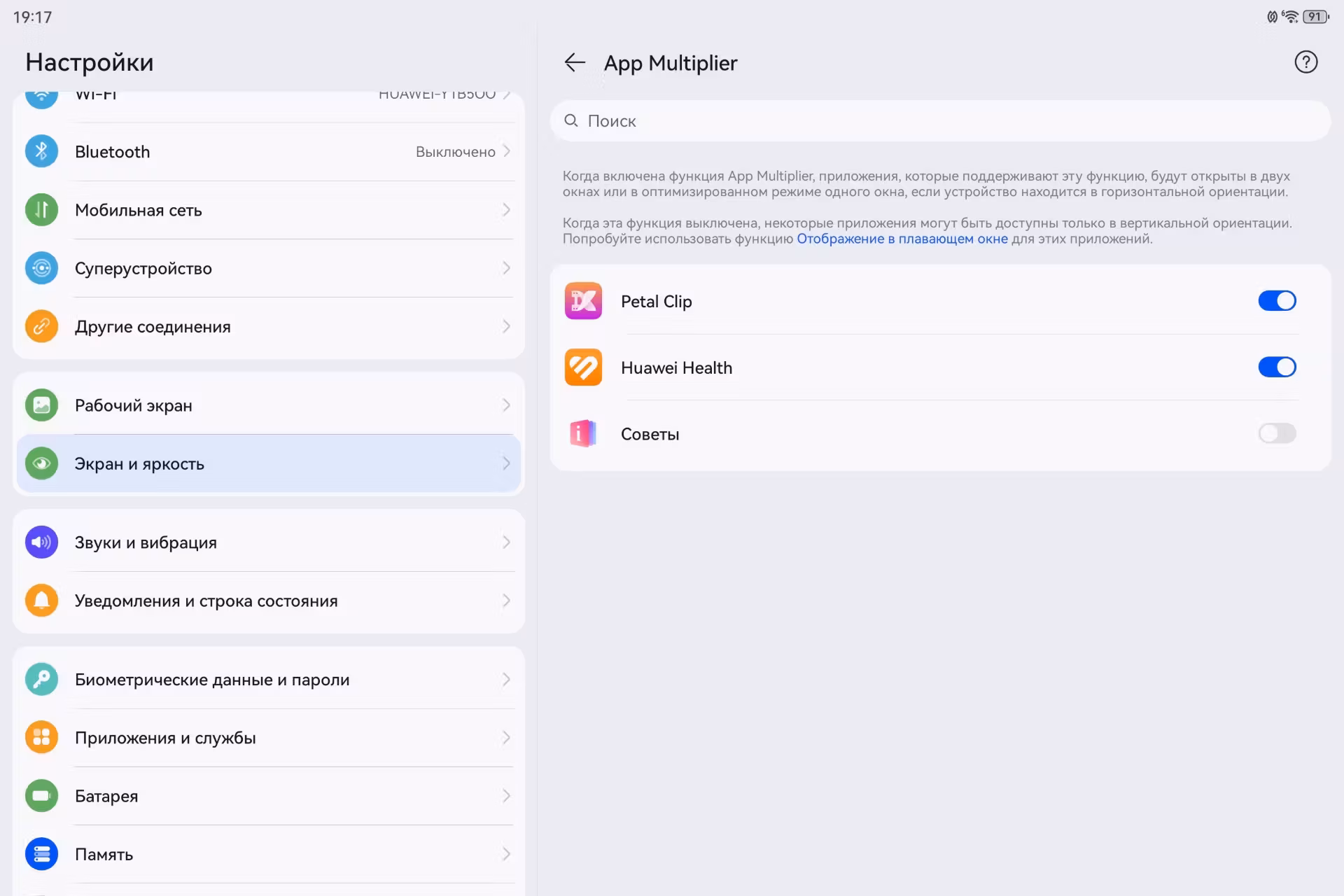Open the Память settings section
This screenshot has height=896, width=1344.
(269, 853)
